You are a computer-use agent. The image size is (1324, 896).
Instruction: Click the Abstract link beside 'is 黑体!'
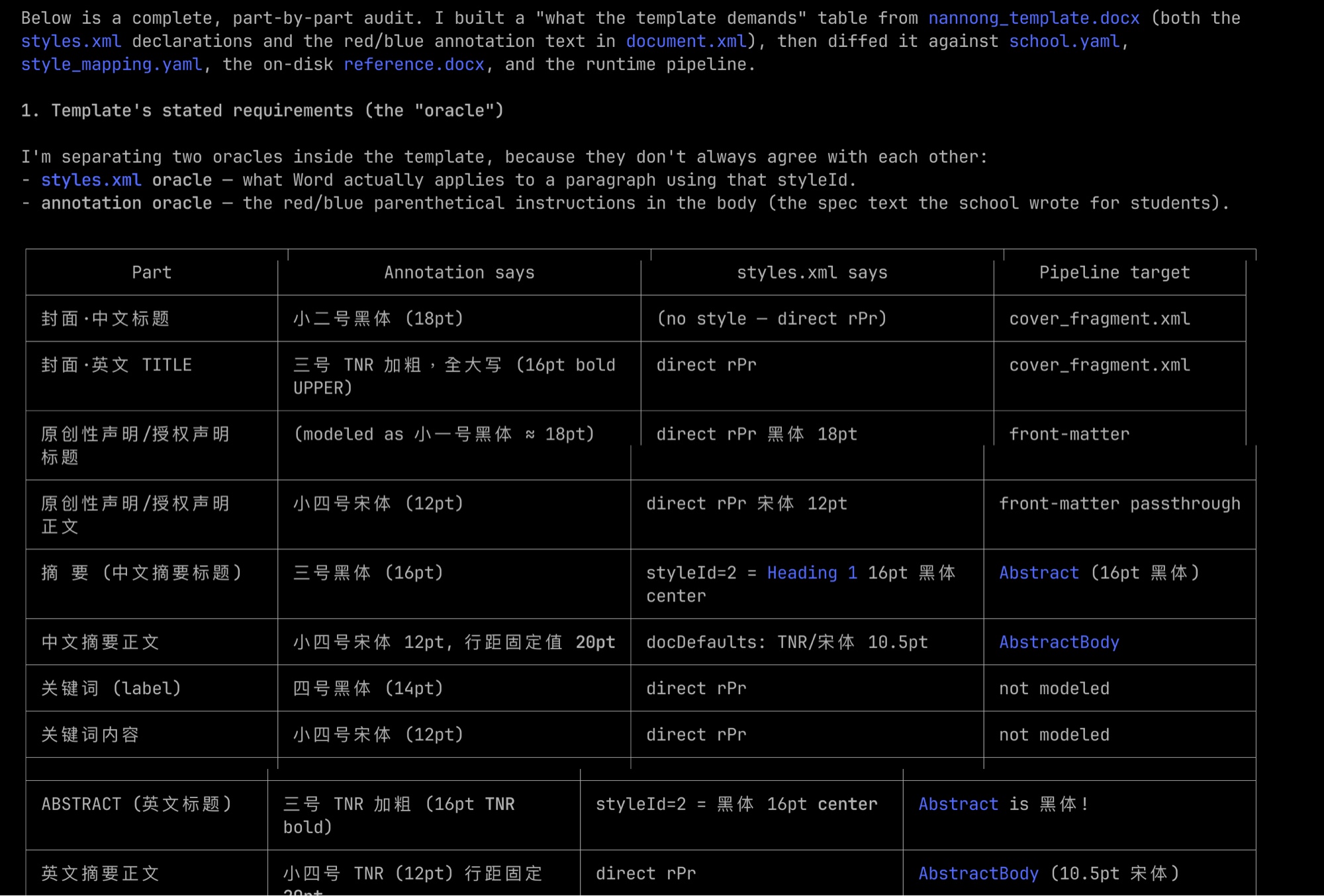click(958, 804)
